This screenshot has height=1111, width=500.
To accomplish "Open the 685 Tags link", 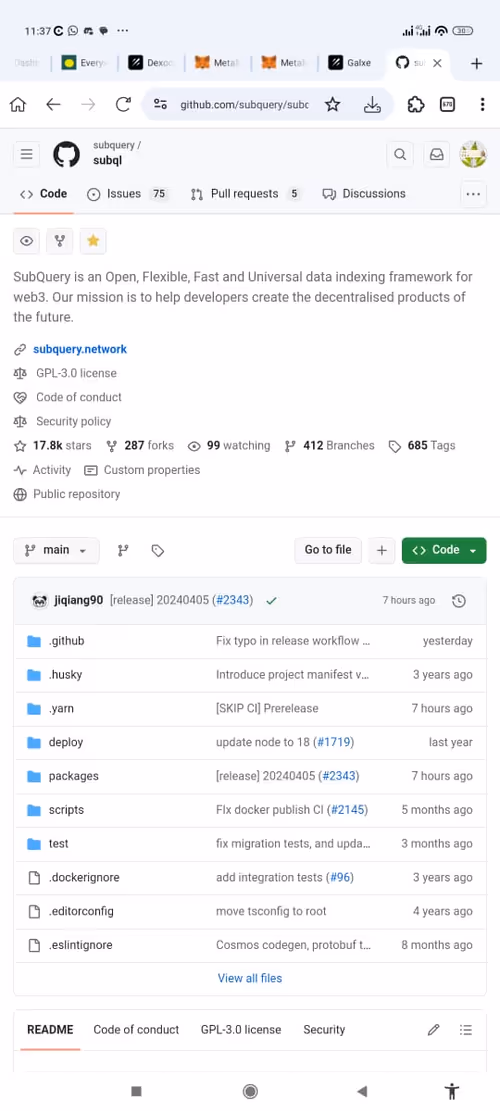I will click(422, 446).
